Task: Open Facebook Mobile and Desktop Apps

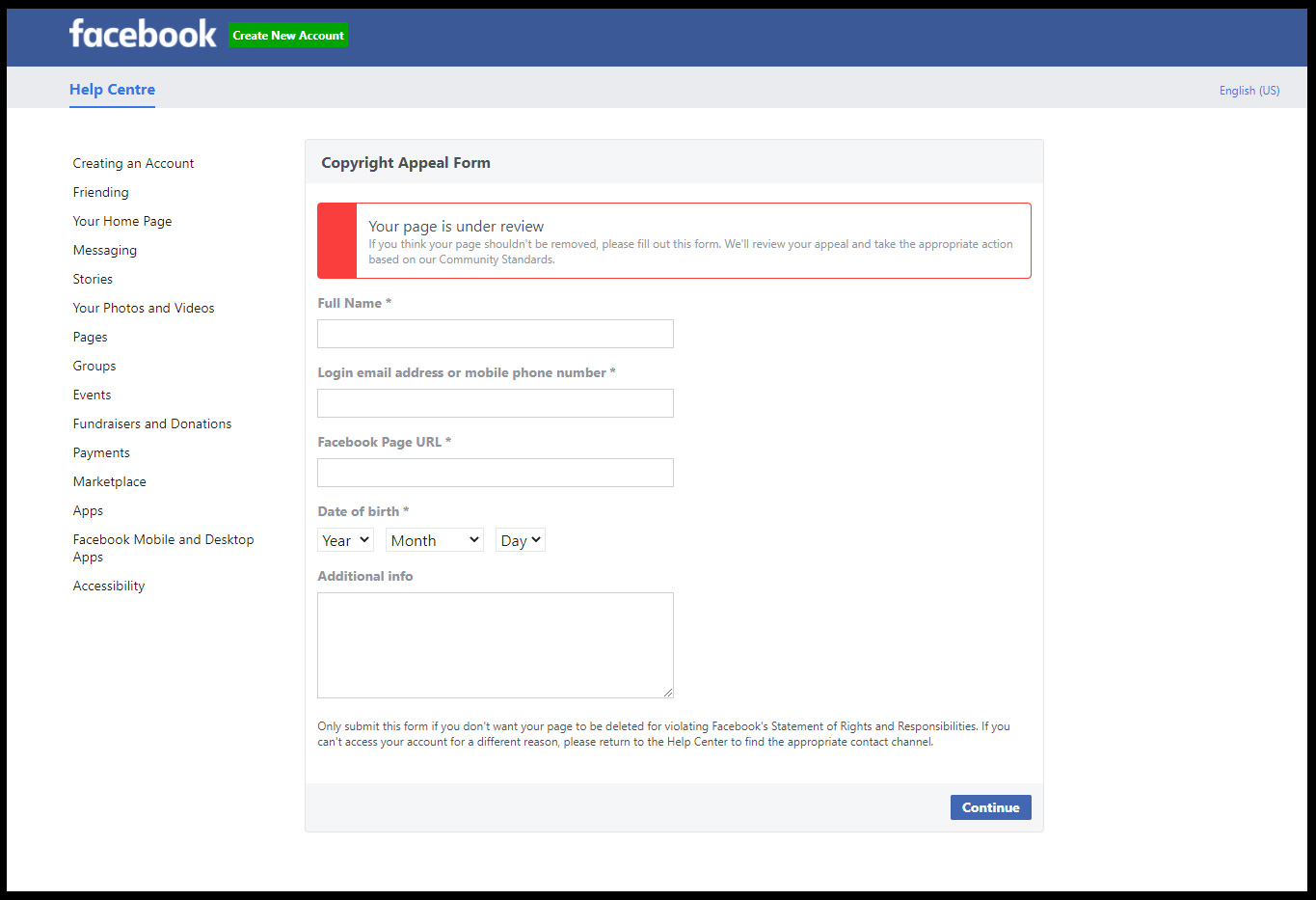Action: coord(163,548)
